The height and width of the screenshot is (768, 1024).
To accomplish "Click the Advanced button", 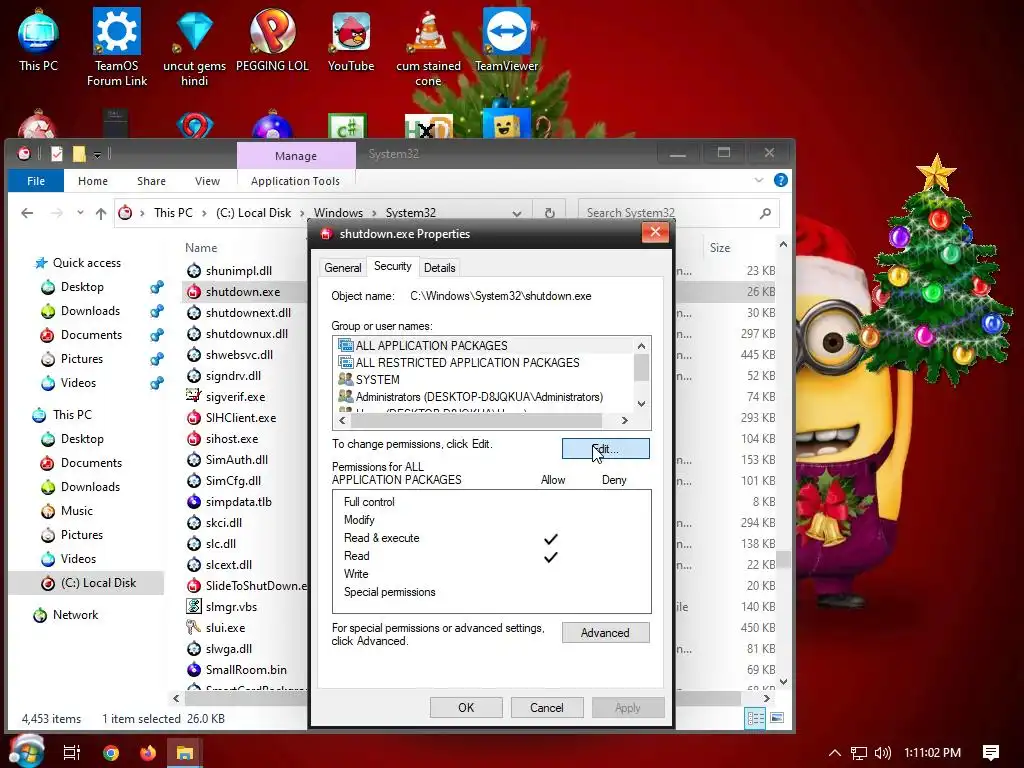I will pos(605,633).
